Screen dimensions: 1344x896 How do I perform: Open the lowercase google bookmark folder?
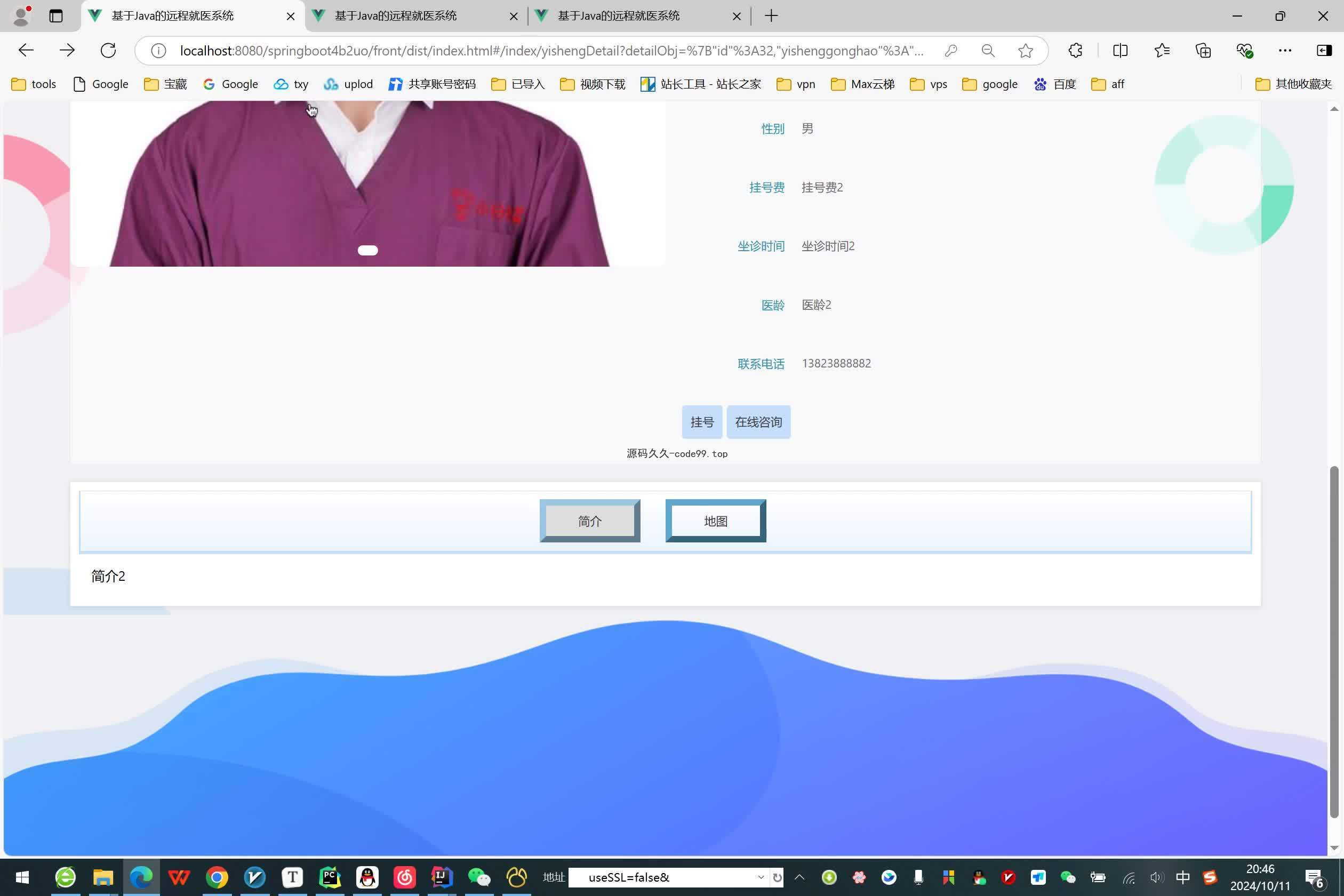click(990, 84)
